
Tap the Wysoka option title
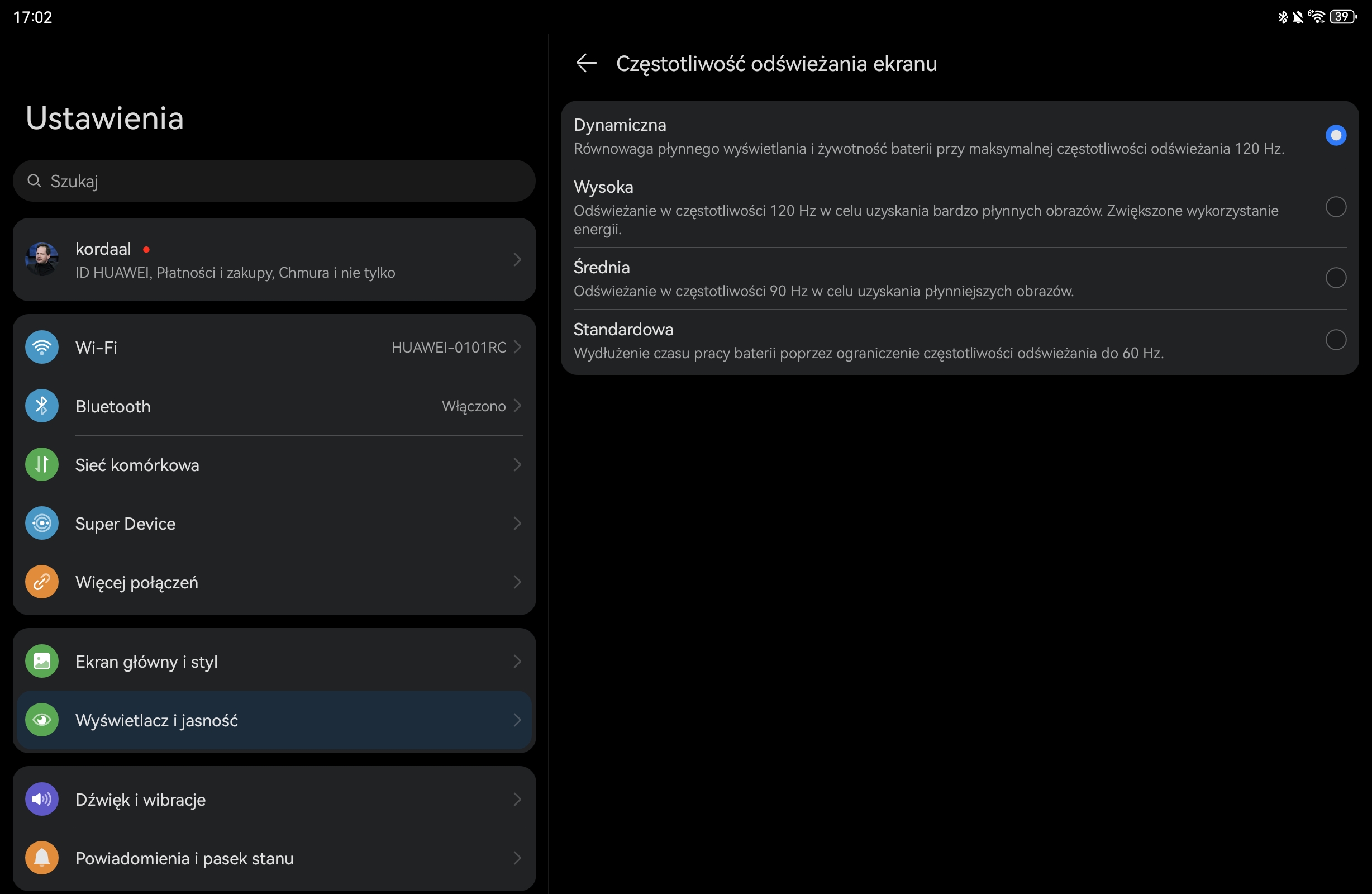point(603,187)
